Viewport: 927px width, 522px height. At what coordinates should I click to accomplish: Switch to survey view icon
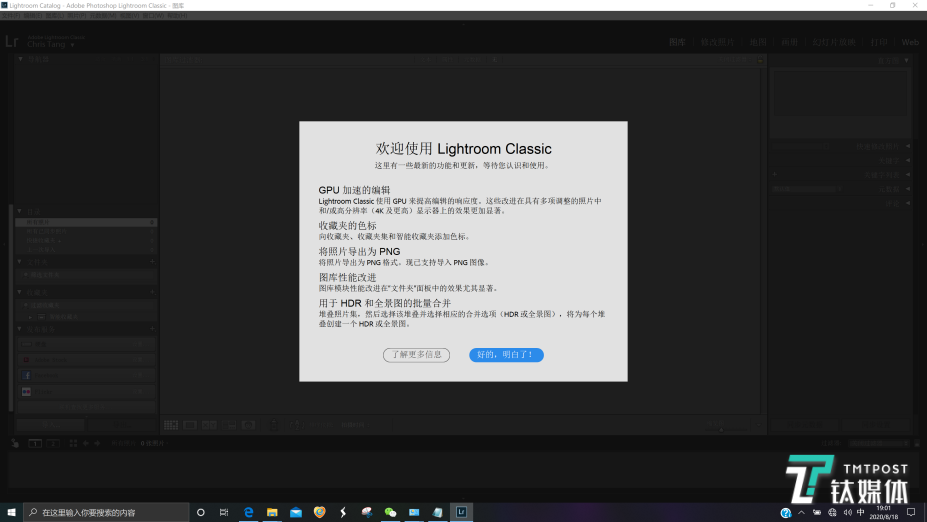click(229, 425)
